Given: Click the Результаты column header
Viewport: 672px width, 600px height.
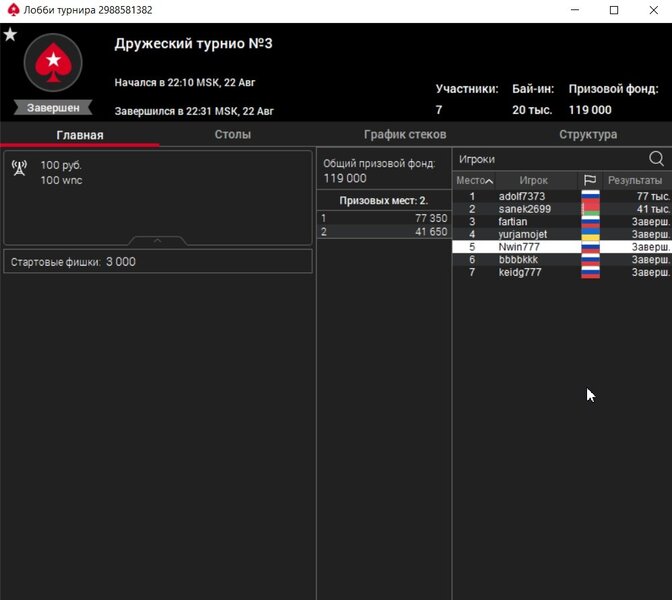Looking at the screenshot, I should 636,180.
